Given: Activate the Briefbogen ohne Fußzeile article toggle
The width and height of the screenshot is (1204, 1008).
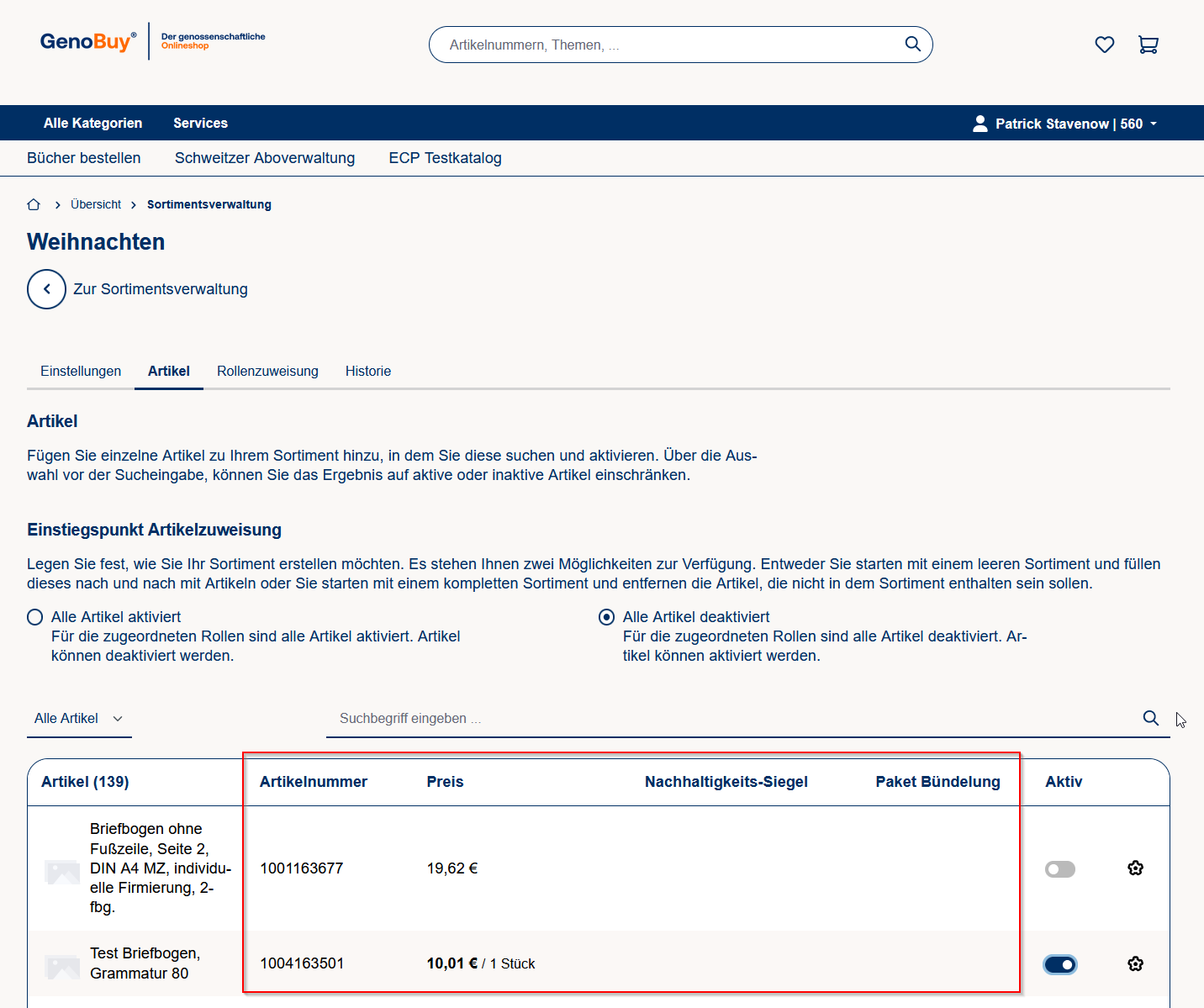Looking at the screenshot, I should (x=1059, y=869).
